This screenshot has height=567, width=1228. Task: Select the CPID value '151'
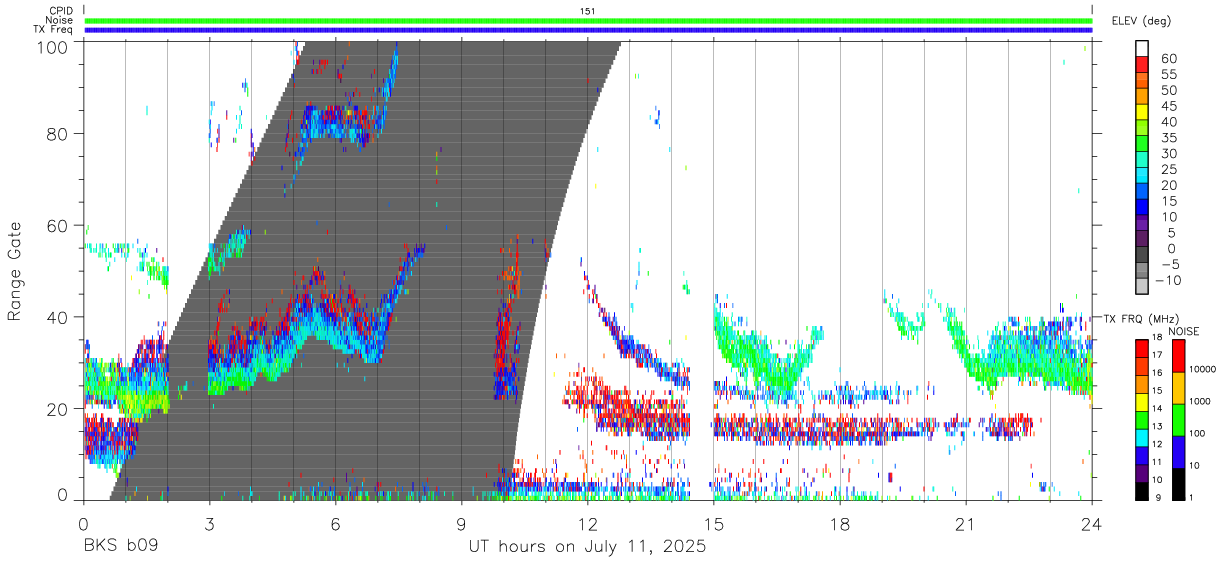click(x=588, y=11)
